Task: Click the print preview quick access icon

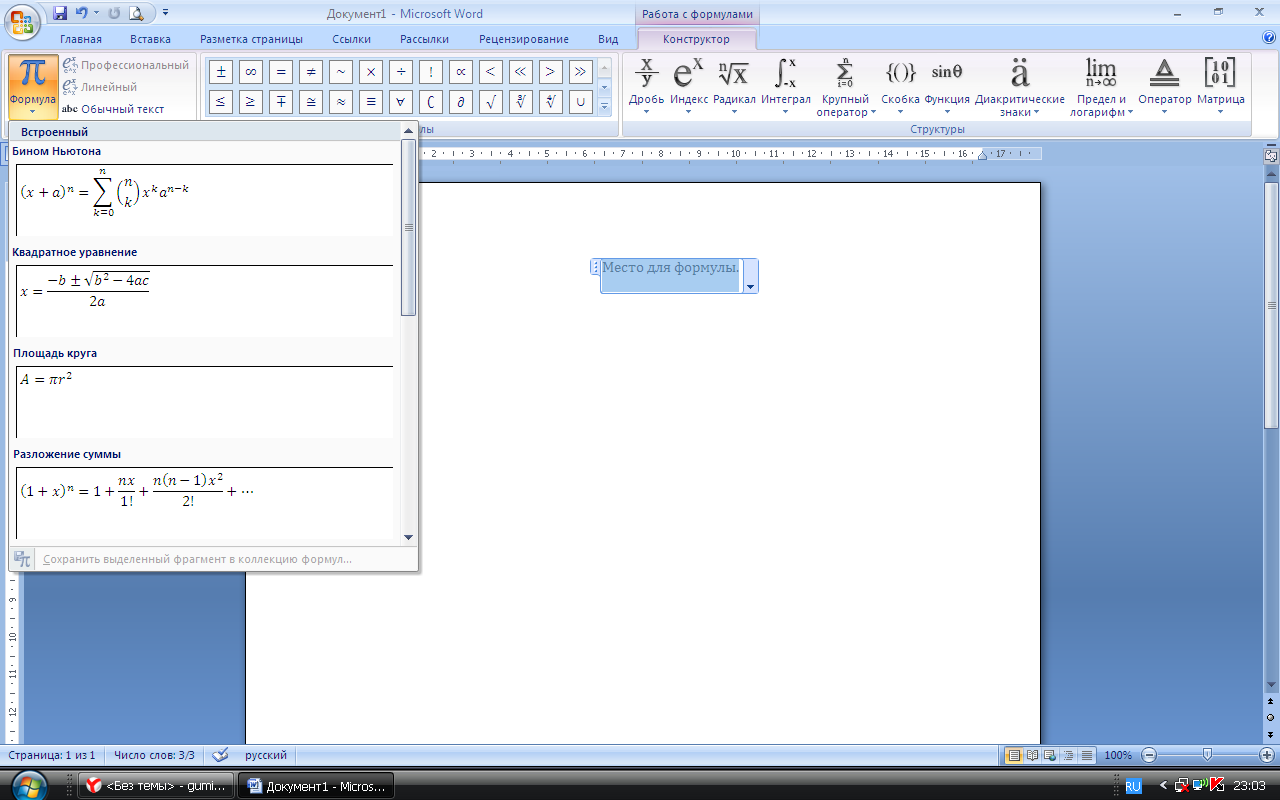Action: click(x=137, y=13)
